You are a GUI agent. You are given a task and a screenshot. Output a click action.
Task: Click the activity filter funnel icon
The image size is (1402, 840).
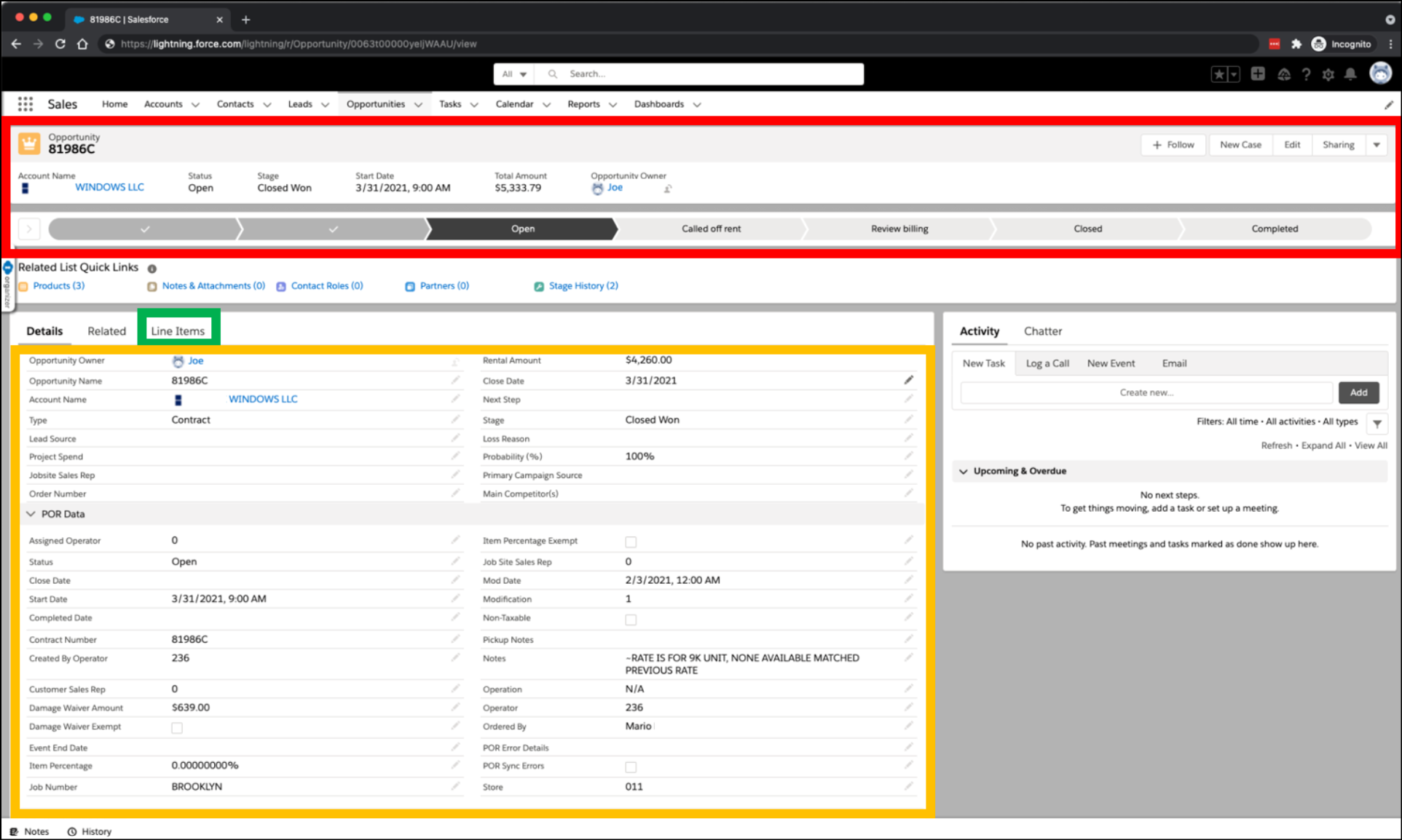click(1377, 423)
